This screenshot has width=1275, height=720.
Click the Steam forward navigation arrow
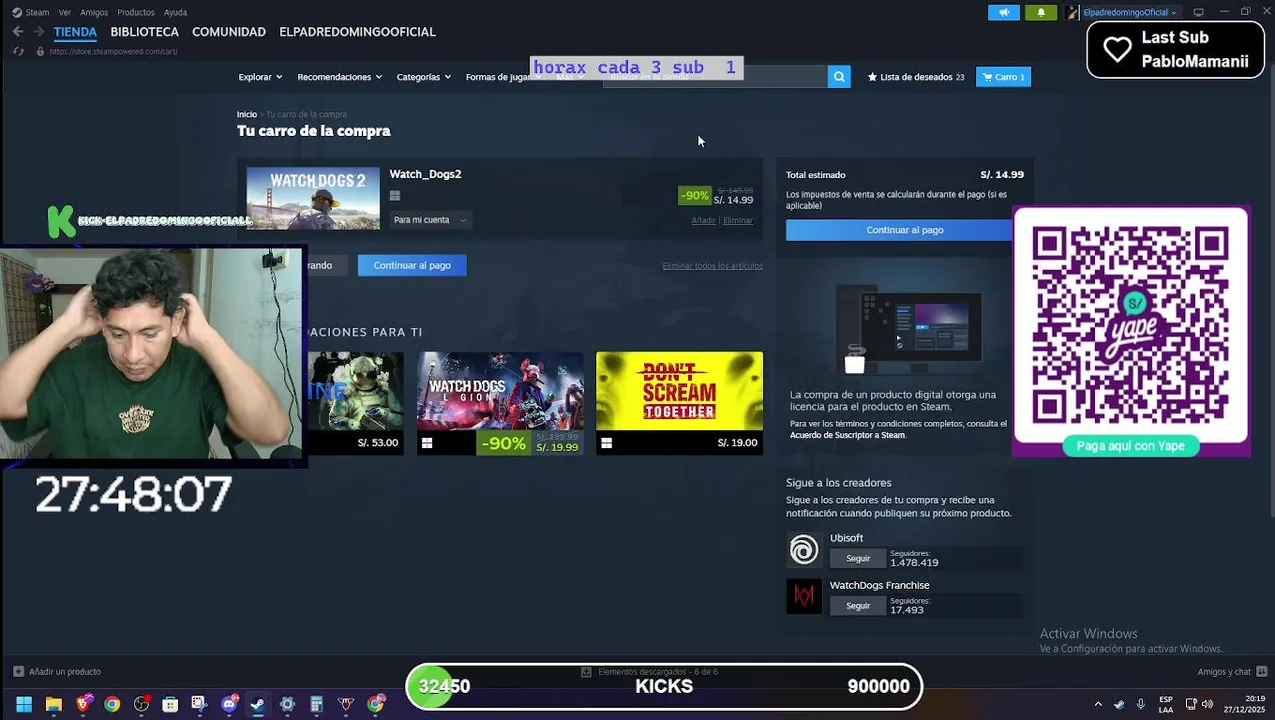37,32
